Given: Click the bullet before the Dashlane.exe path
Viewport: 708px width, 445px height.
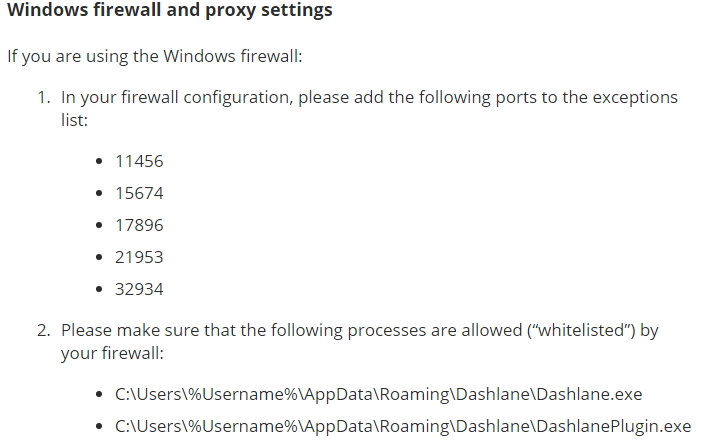Looking at the screenshot, I should click(99, 394).
